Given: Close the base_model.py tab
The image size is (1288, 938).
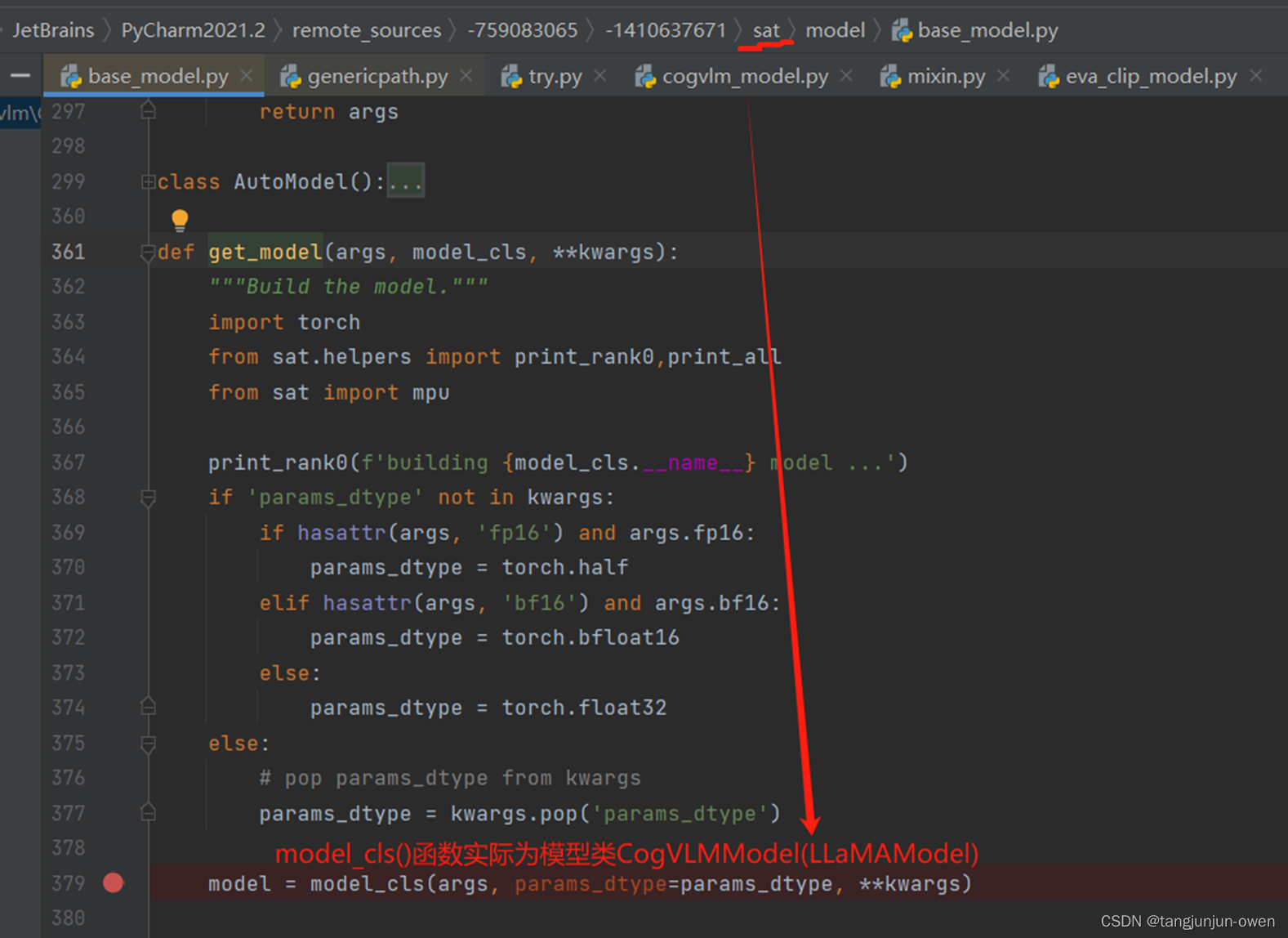Looking at the screenshot, I should [246, 76].
